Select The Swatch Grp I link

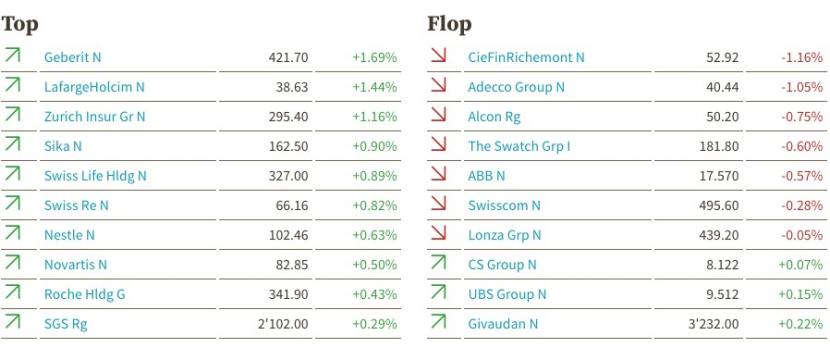519,146
